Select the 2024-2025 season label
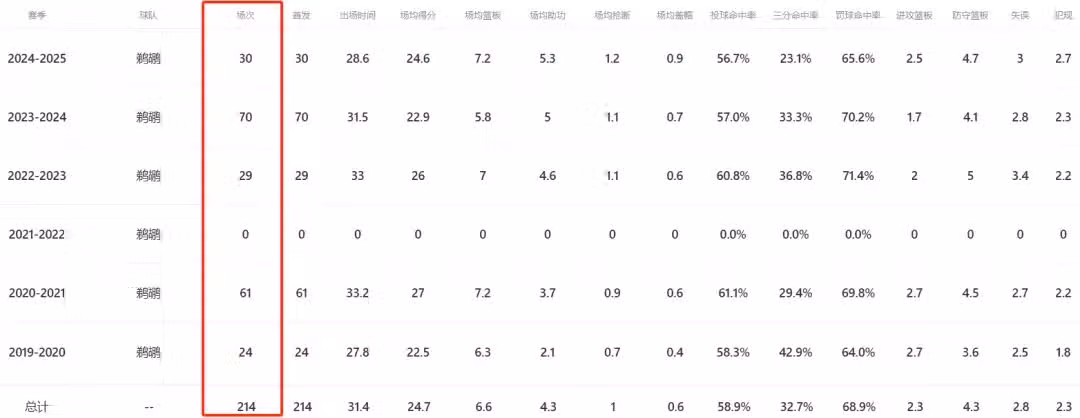The height and width of the screenshot is (418, 1080). coord(35,59)
